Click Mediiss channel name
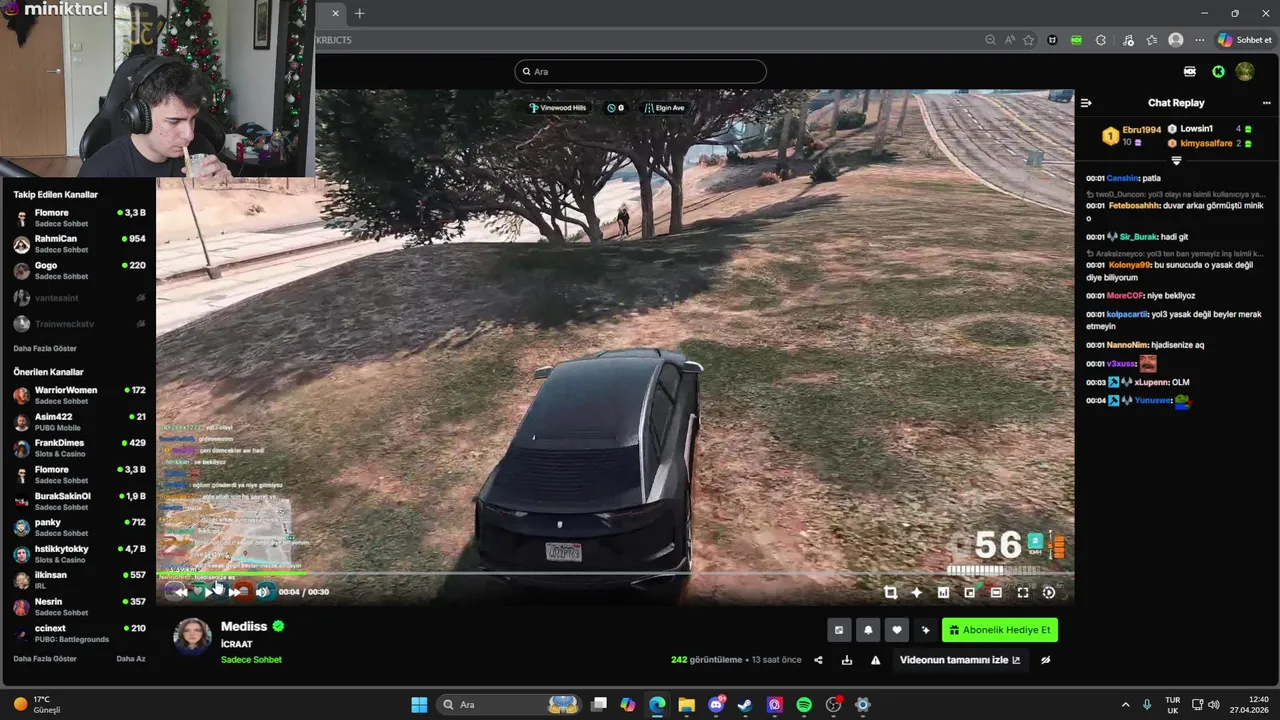 tap(244, 626)
